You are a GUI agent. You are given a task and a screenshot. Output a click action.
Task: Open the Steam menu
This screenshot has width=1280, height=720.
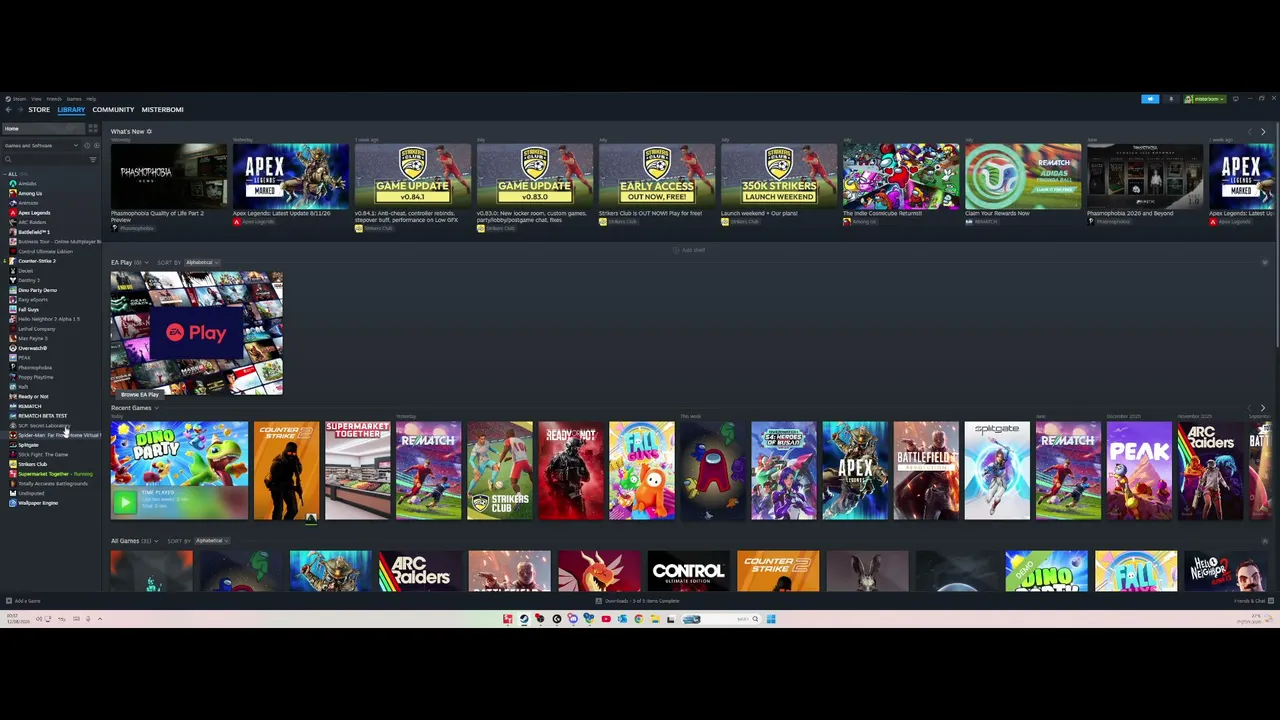[20, 99]
